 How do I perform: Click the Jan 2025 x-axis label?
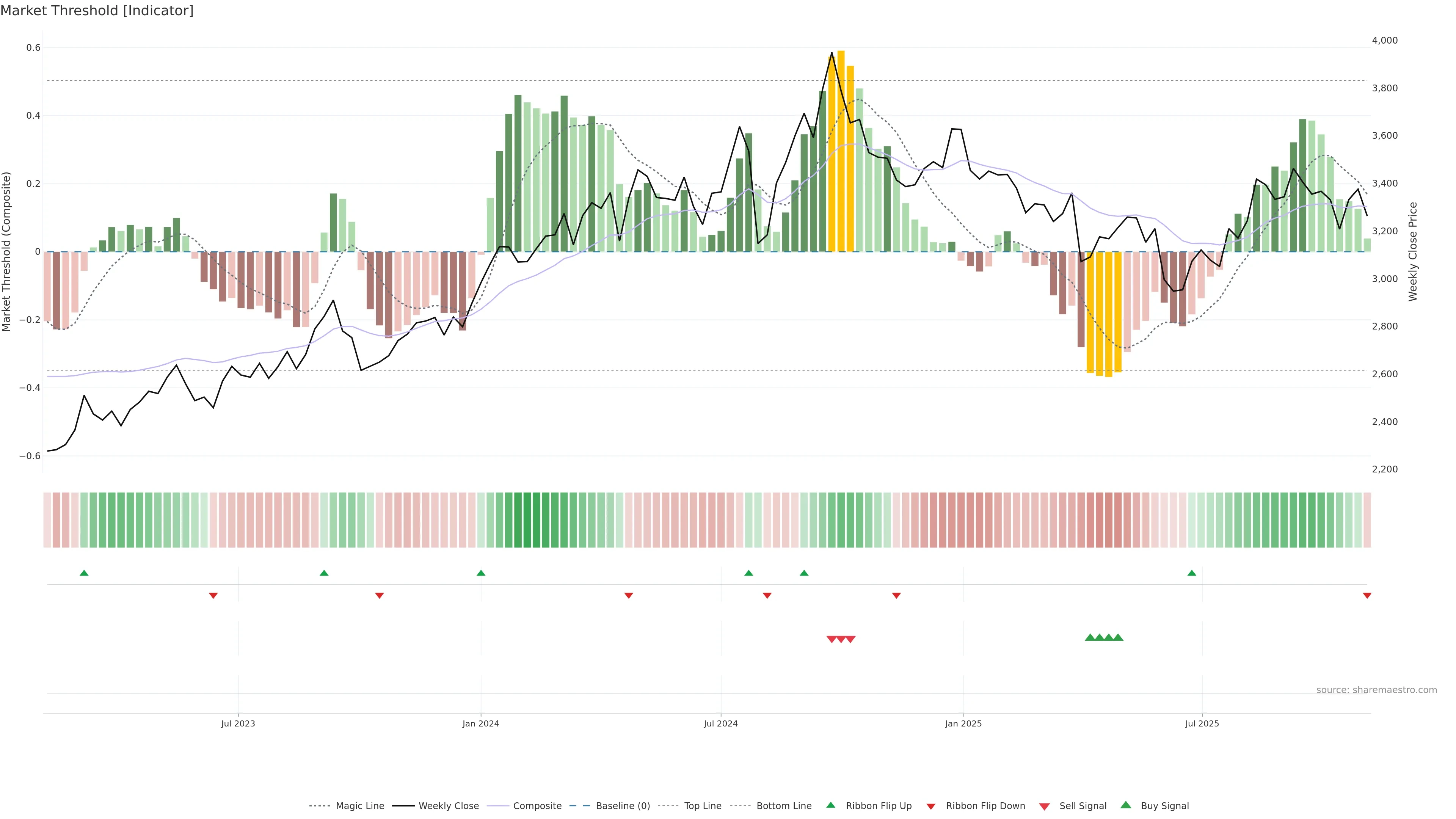click(x=963, y=723)
